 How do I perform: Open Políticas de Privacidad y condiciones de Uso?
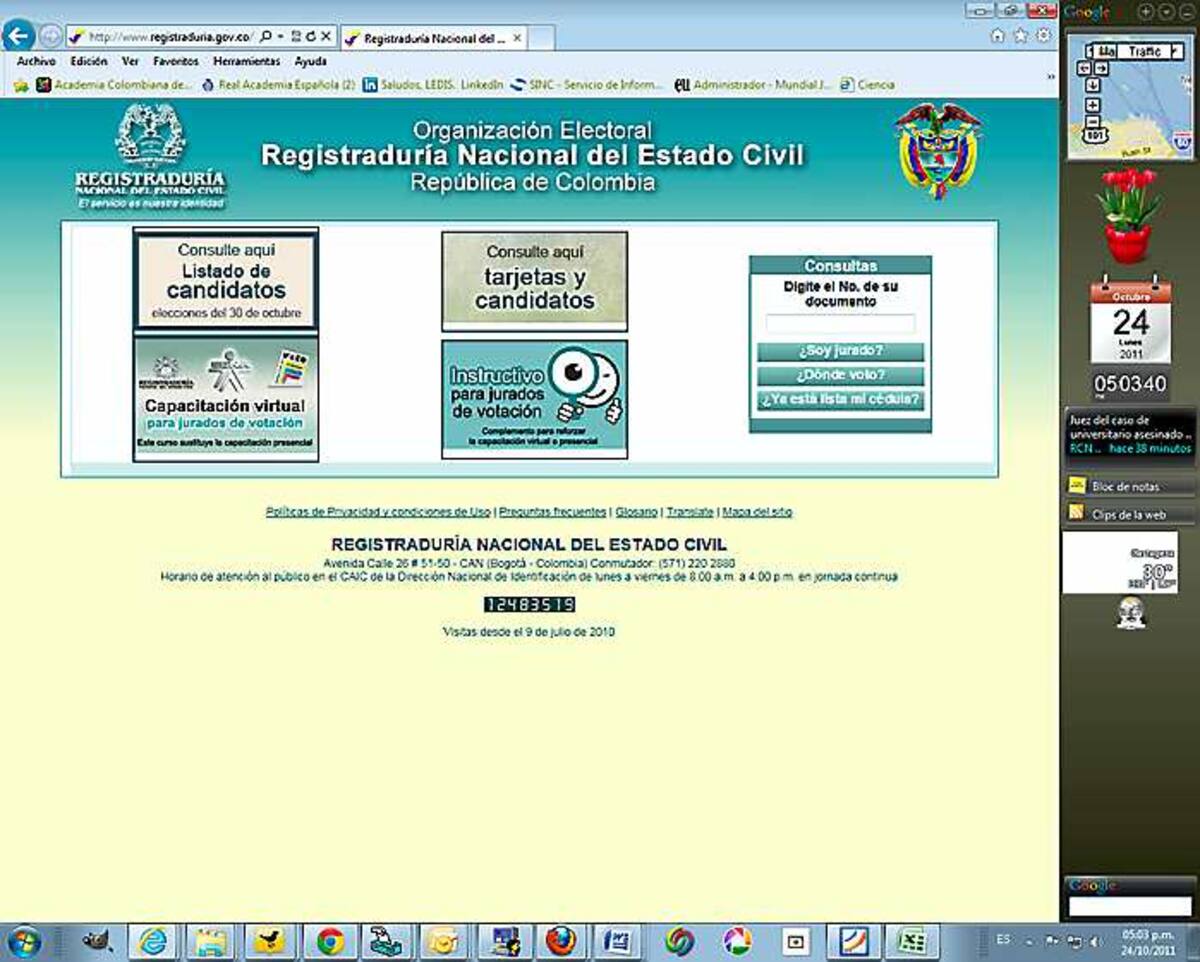point(378,512)
